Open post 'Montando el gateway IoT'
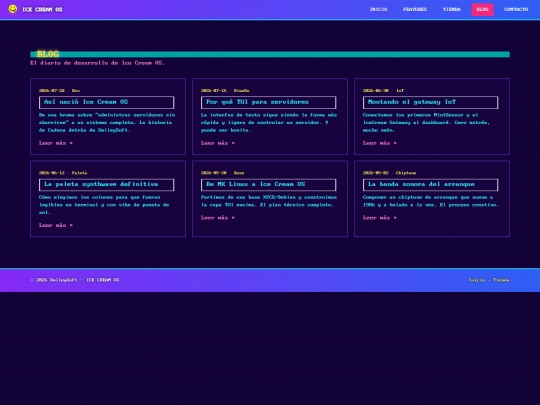 [430, 102]
